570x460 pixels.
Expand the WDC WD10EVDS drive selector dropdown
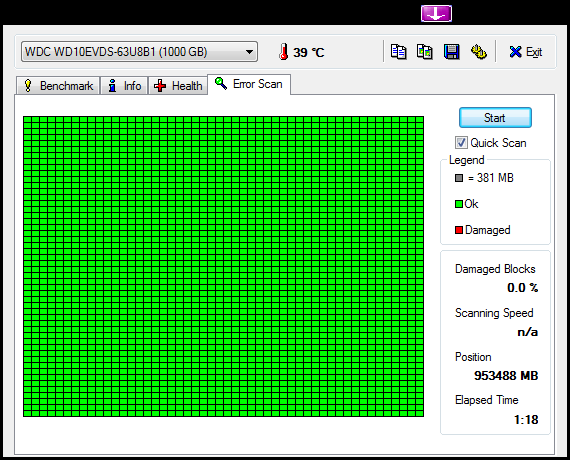click(139, 52)
